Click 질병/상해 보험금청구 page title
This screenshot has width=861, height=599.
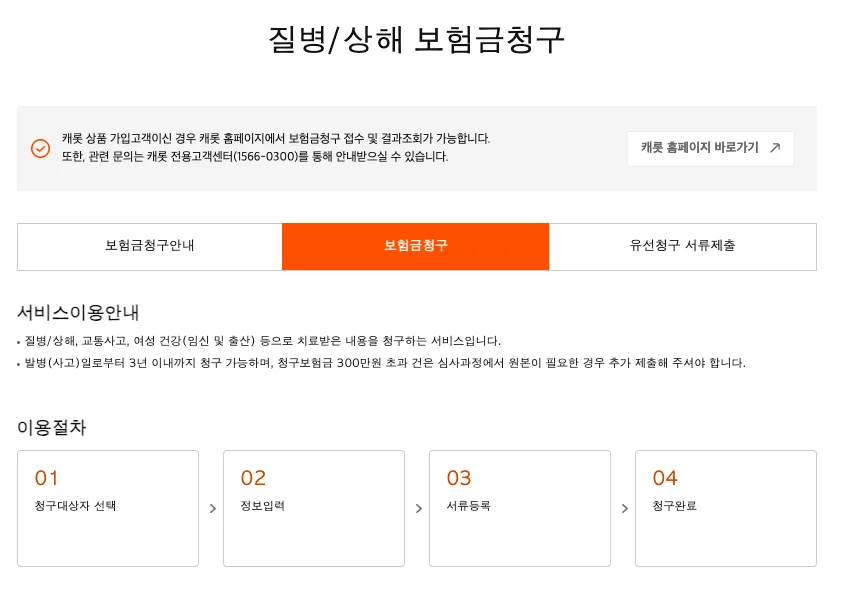416,40
